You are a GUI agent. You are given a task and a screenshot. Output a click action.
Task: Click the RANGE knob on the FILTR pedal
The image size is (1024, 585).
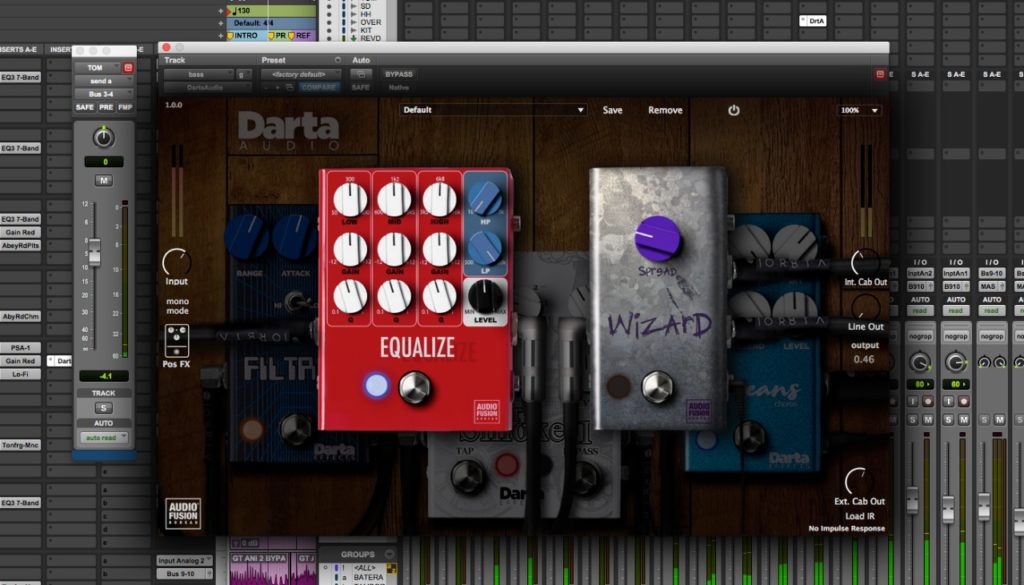248,237
